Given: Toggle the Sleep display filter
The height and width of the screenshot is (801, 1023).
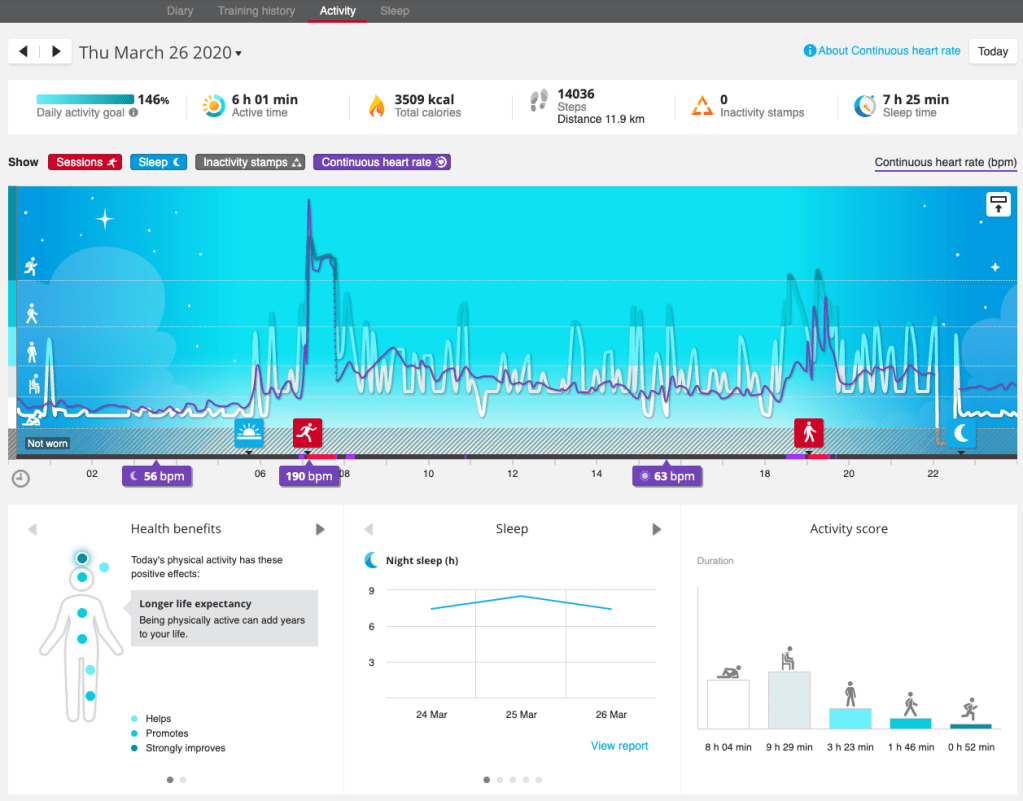Looking at the screenshot, I should click(158, 162).
